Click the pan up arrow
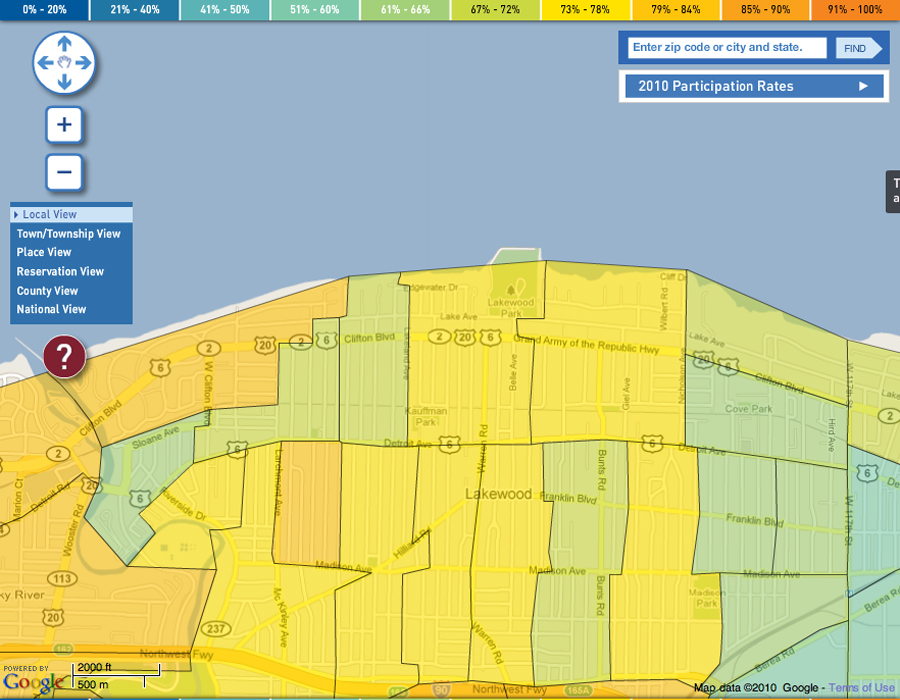 pyautogui.click(x=64, y=43)
